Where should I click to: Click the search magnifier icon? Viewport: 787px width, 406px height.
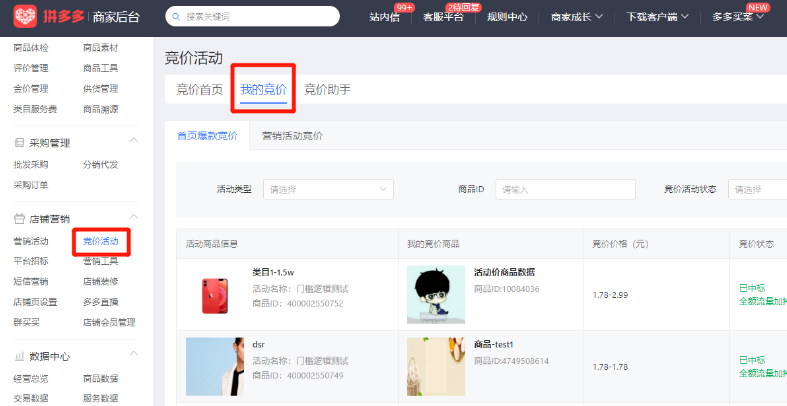coord(177,17)
